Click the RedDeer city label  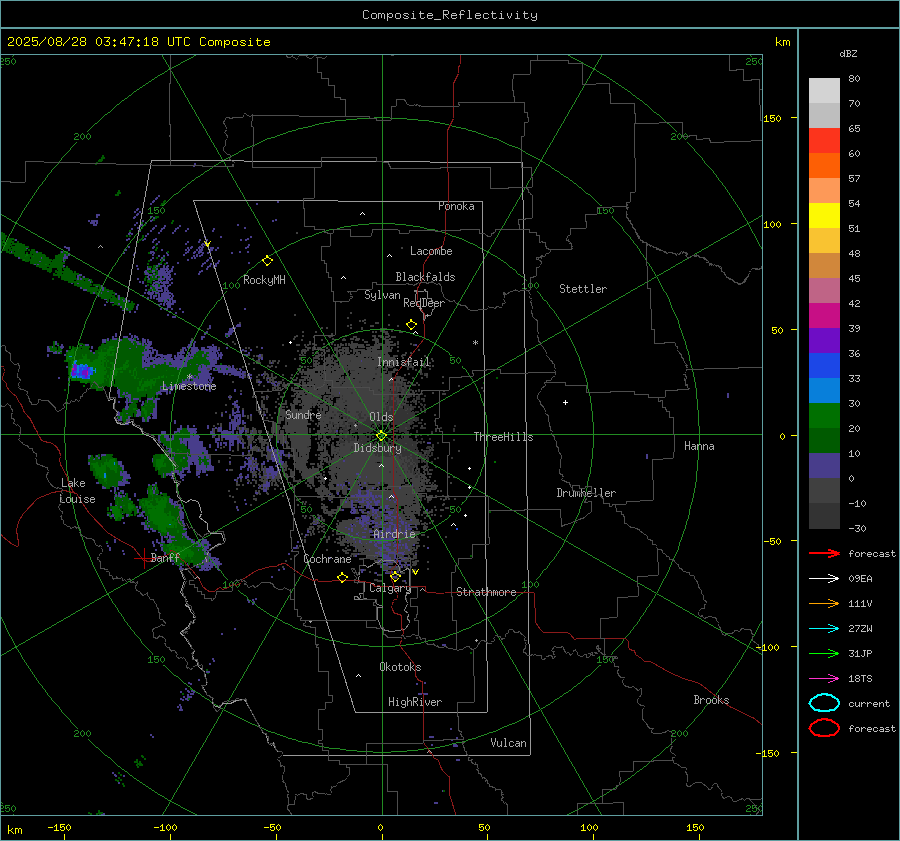coord(424,303)
